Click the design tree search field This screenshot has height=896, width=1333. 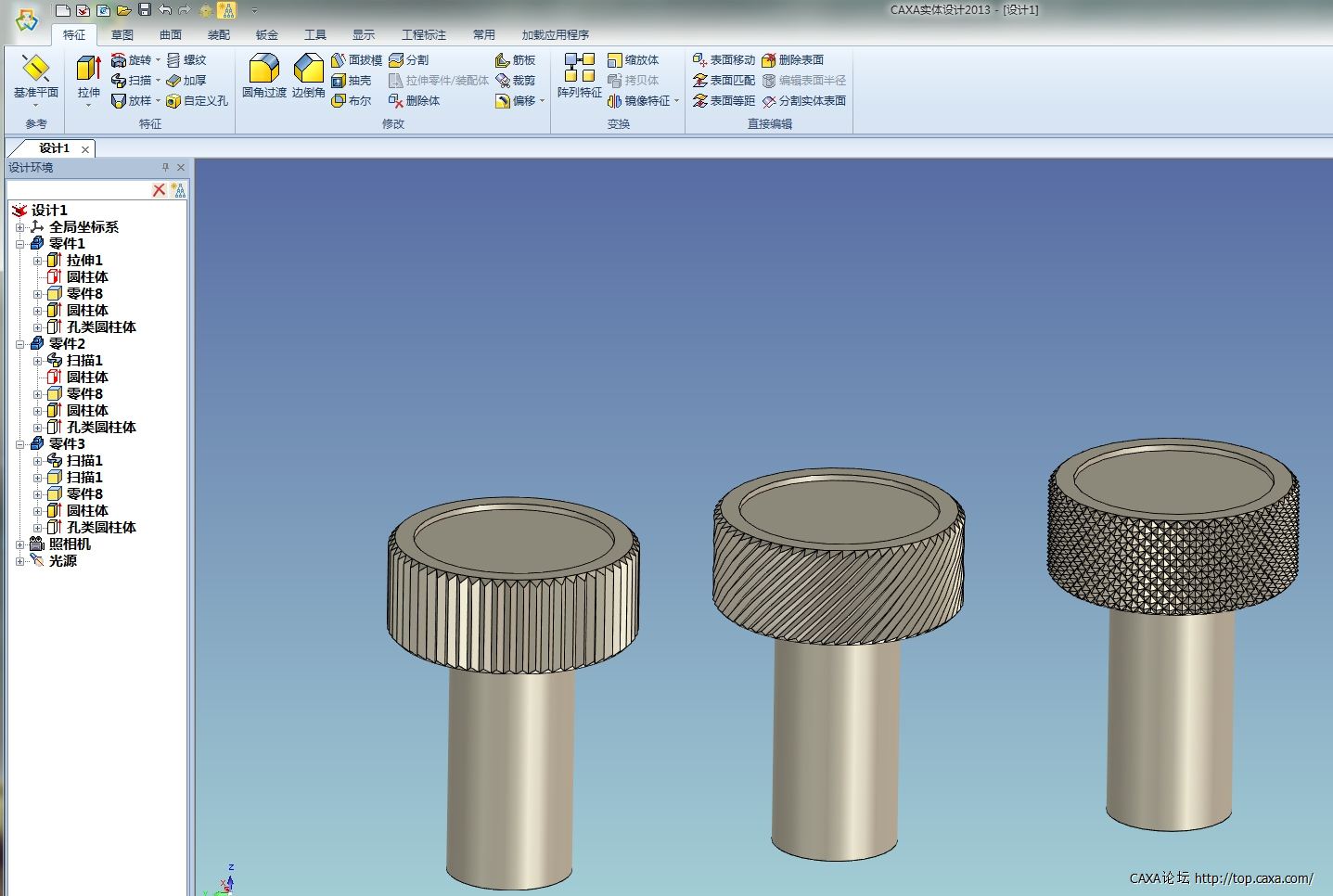(78, 190)
